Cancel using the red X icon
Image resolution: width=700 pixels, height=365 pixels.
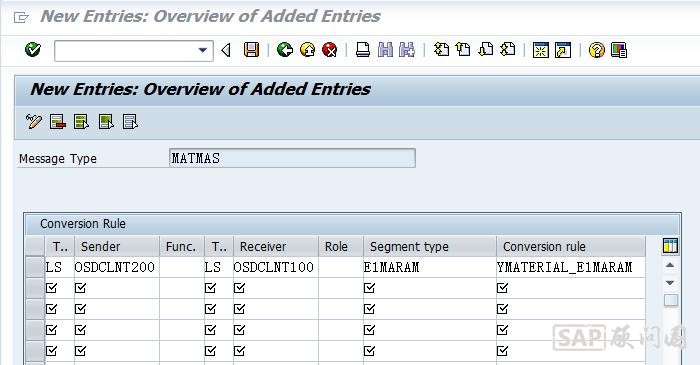coord(329,50)
